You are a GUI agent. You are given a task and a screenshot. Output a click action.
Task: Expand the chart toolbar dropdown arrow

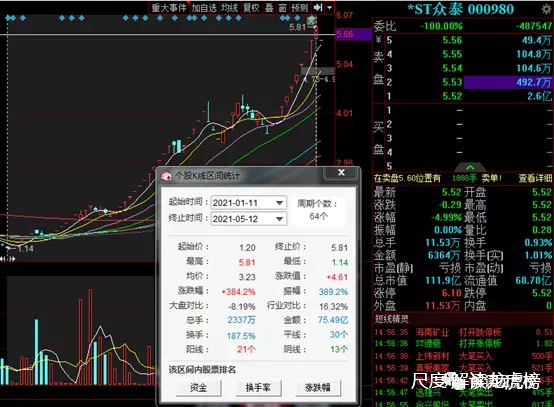[x=329, y=7]
